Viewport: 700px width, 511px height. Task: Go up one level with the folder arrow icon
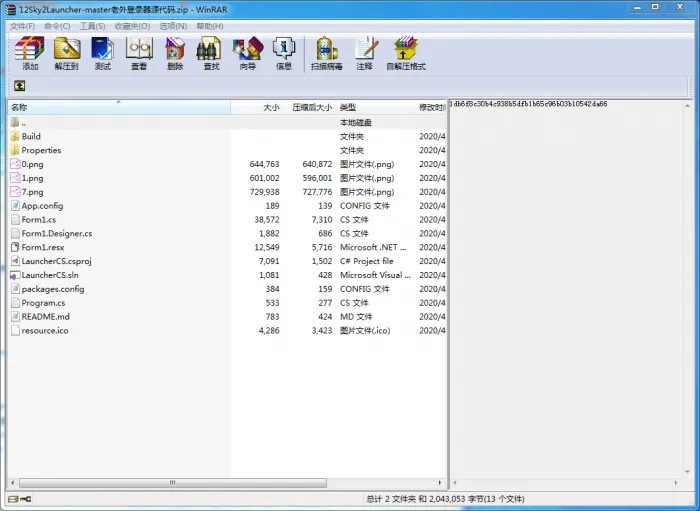(x=19, y=85)
